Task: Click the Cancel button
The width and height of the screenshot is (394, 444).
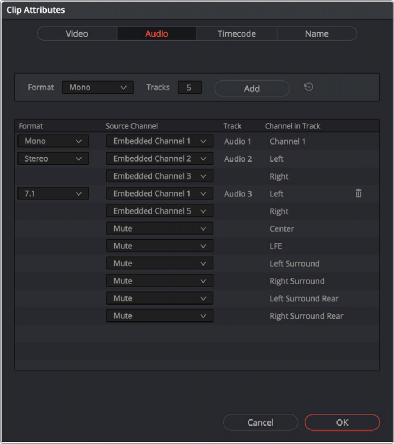Action: coord(260,423)
